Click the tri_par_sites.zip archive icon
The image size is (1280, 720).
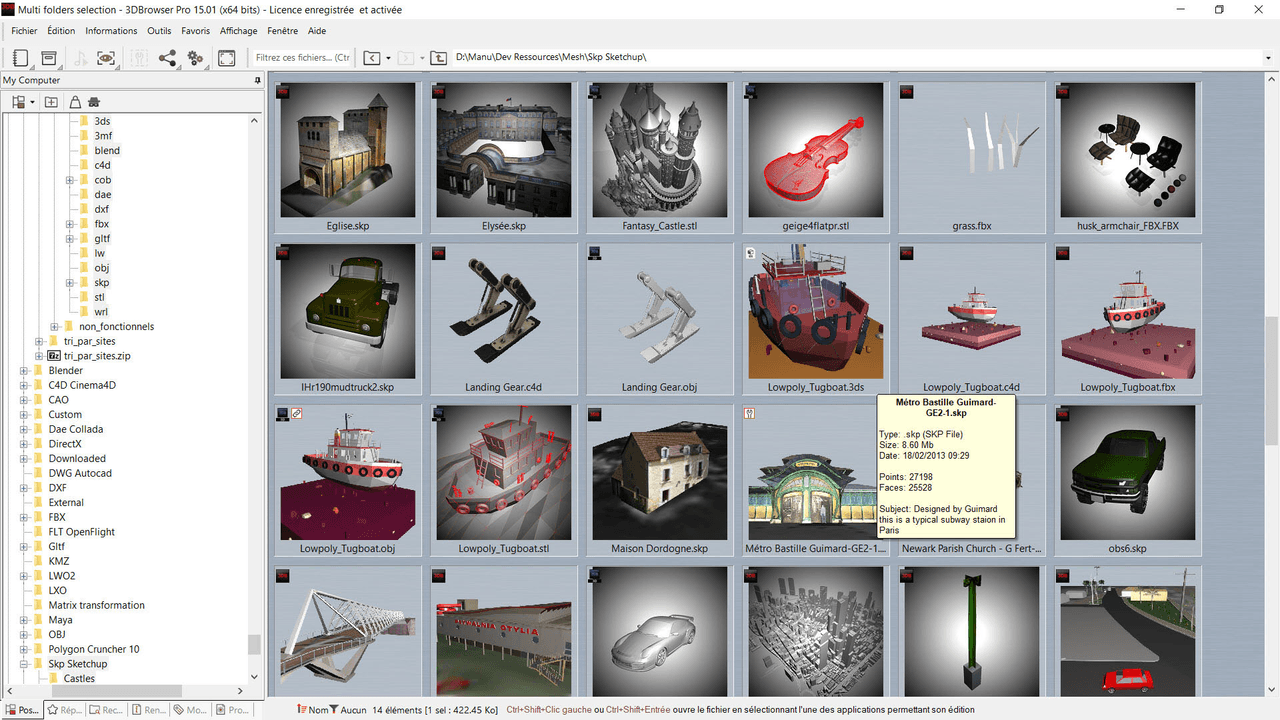pyautogui.click(x=54, y=356)
